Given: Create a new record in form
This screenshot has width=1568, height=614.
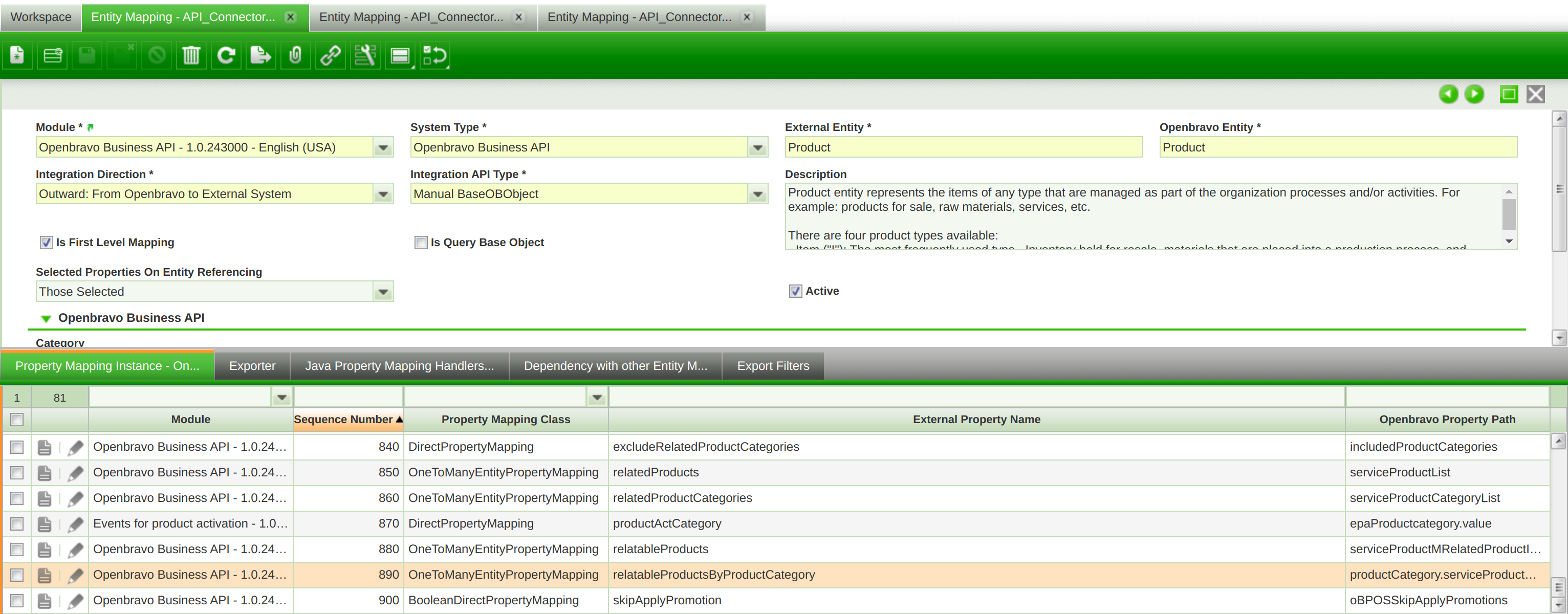Looking at the screenshot, I should click(x=17, y=56).
